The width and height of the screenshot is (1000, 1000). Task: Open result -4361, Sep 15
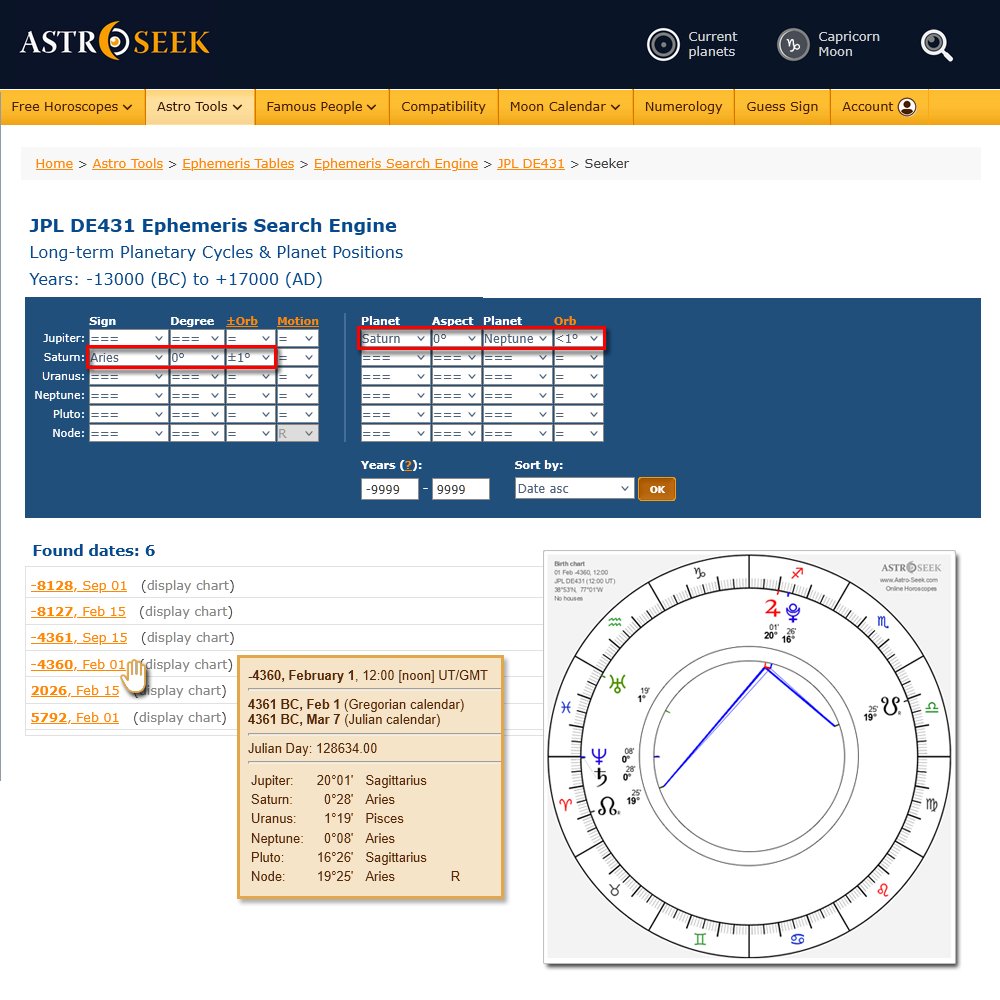tap(79, 638)
